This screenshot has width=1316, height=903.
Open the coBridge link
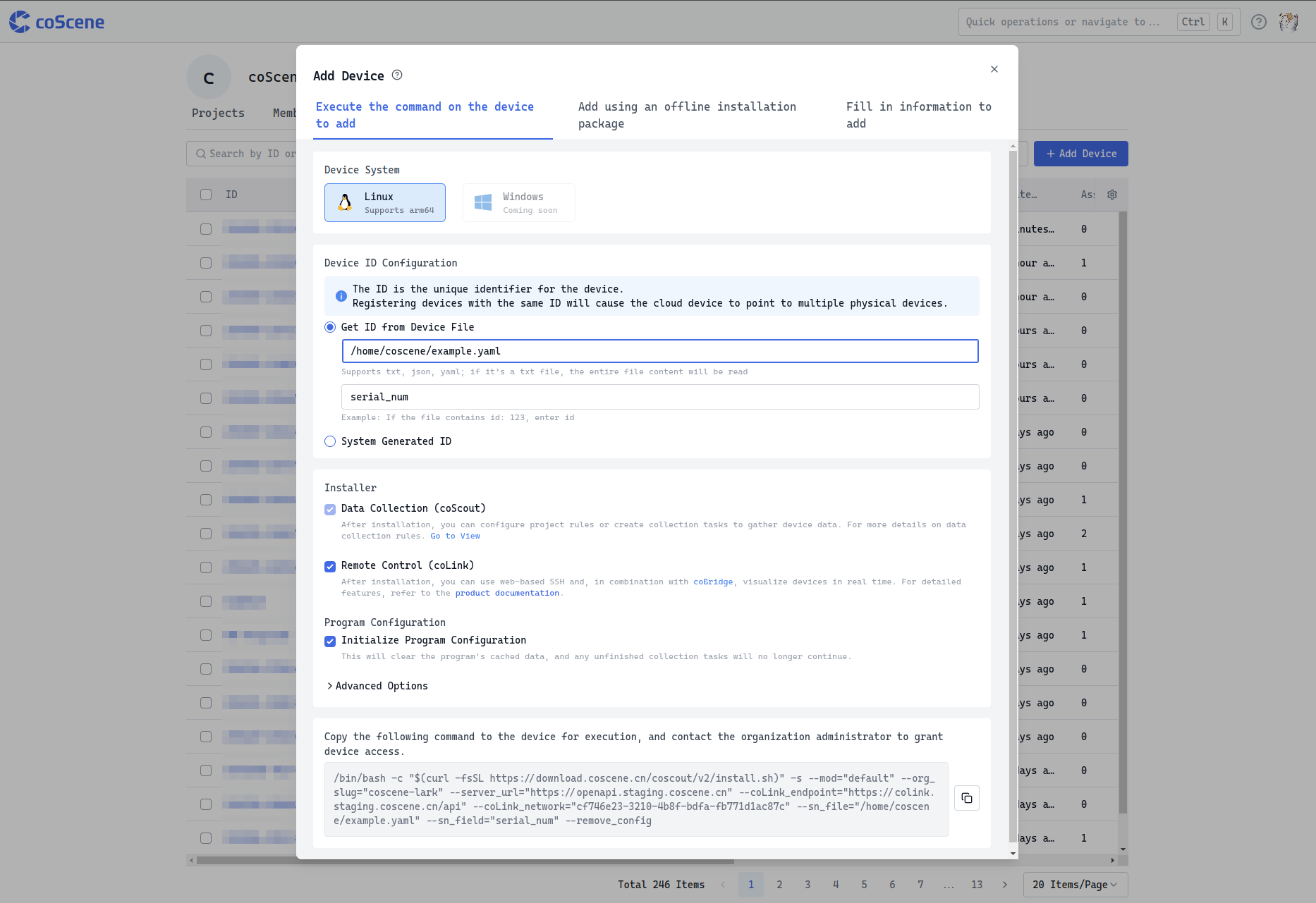[713, 582]
